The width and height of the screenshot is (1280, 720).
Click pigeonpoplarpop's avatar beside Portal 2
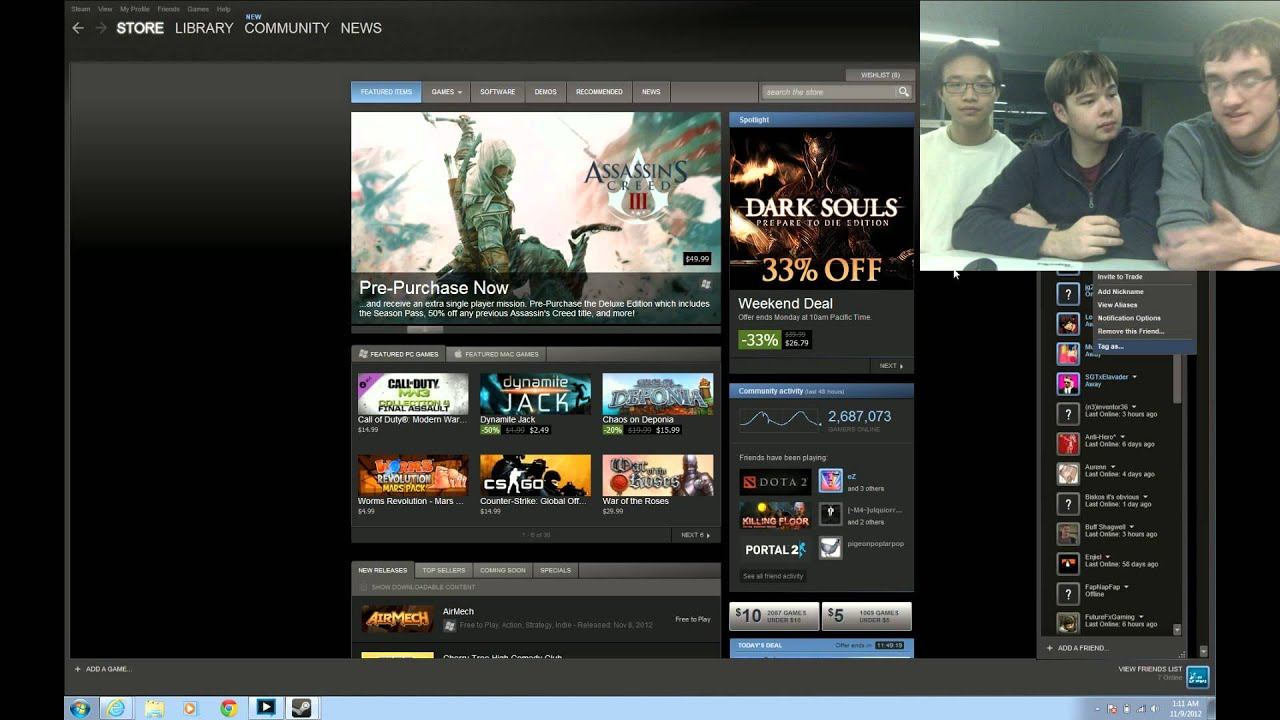831,547
